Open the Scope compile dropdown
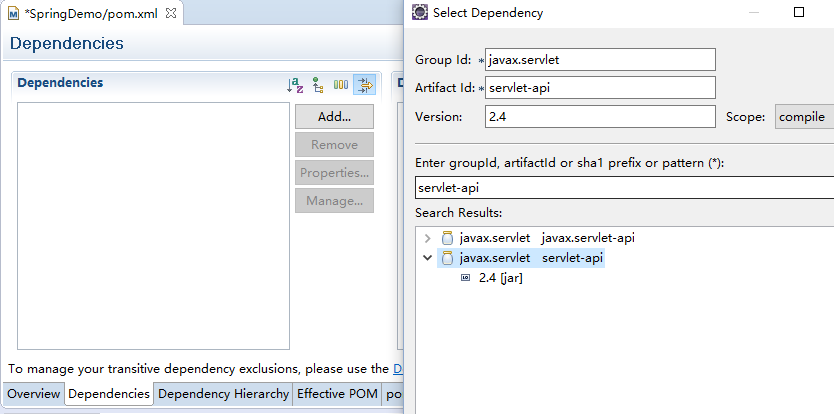 click(x=804, y=117)
